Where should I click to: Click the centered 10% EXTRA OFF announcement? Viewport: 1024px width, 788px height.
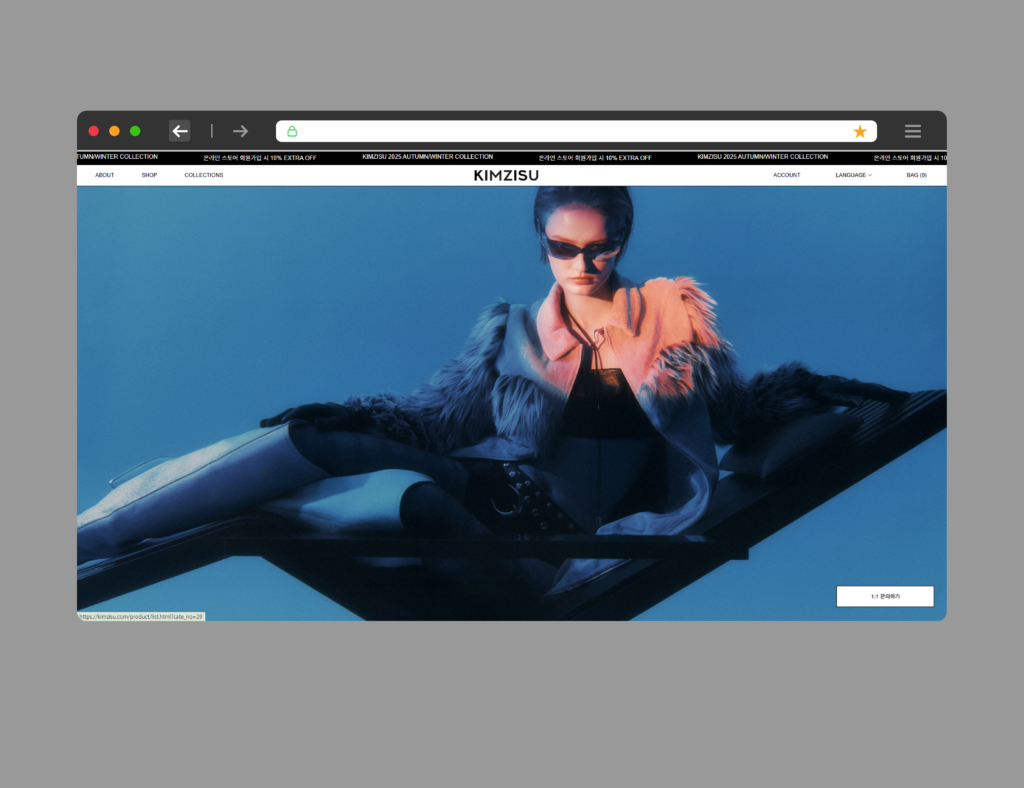tap(595, 158)
